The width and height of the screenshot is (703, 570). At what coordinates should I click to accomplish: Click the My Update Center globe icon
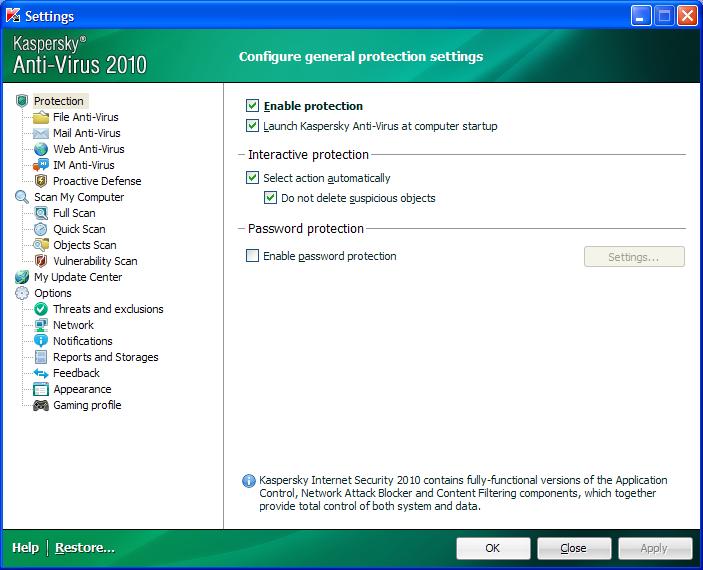[22, 277]
